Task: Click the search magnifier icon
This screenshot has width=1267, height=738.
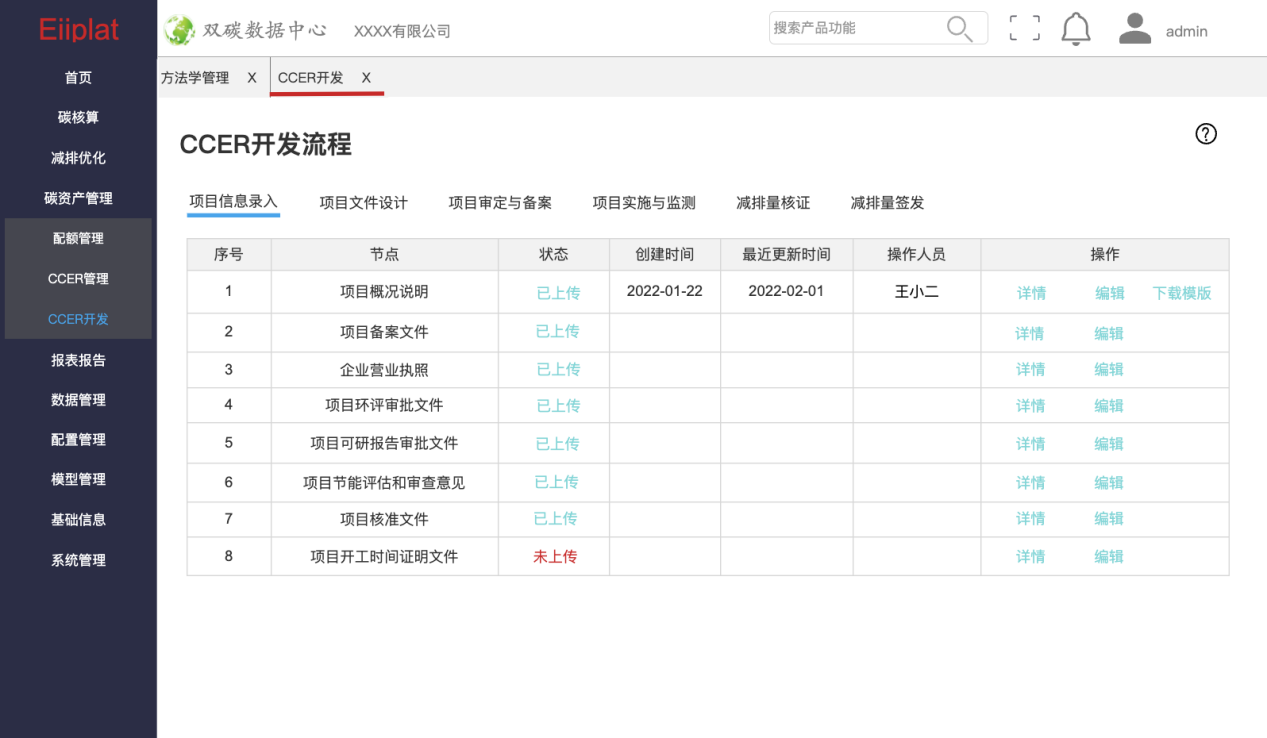Action: (x=959, y=29)
